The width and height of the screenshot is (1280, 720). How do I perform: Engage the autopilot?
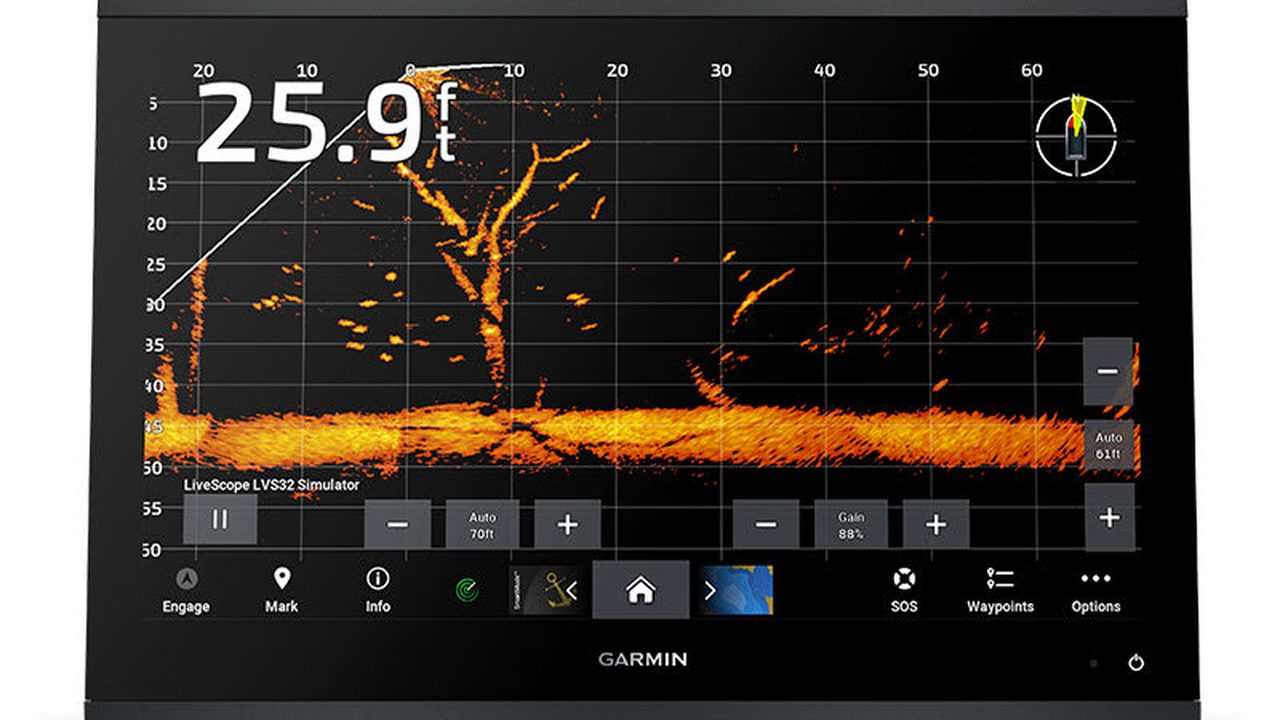click(x=186, y=591)
